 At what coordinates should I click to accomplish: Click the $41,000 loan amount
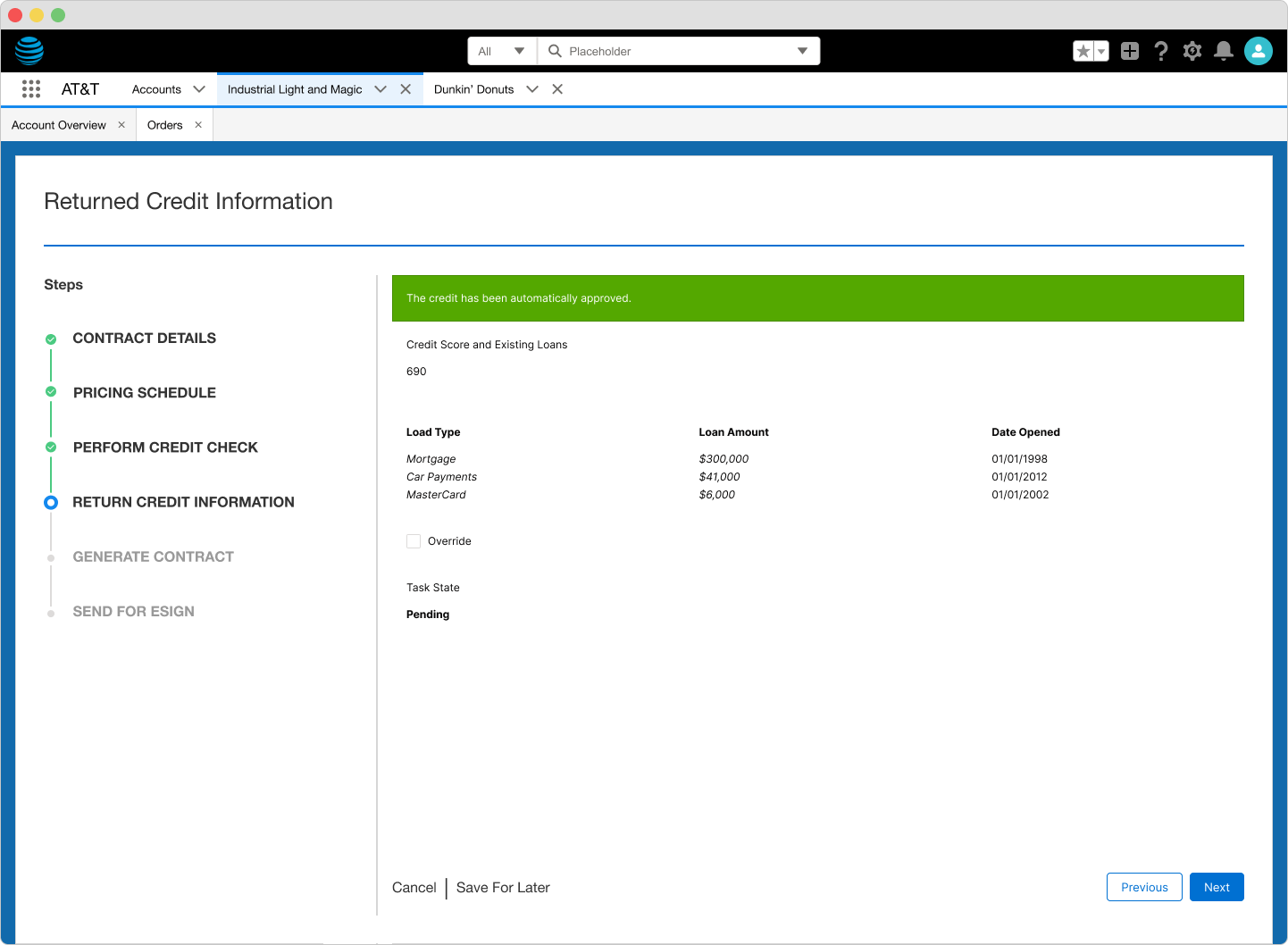[719, 477]
